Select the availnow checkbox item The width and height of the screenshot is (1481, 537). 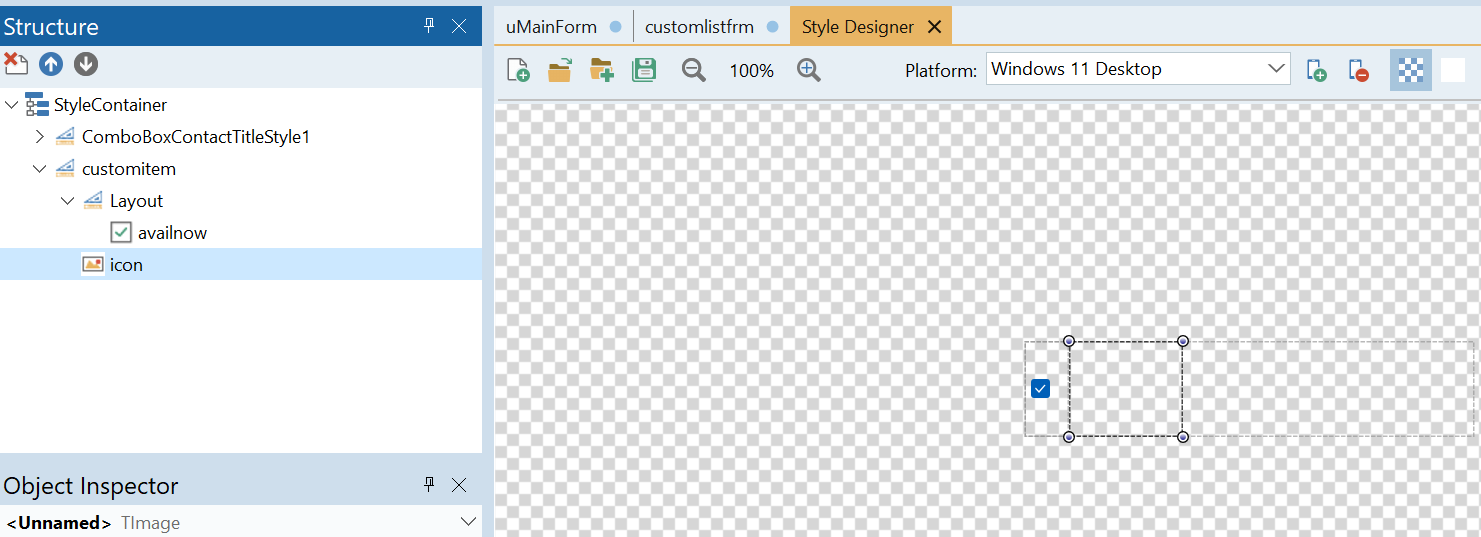point(172,233)
